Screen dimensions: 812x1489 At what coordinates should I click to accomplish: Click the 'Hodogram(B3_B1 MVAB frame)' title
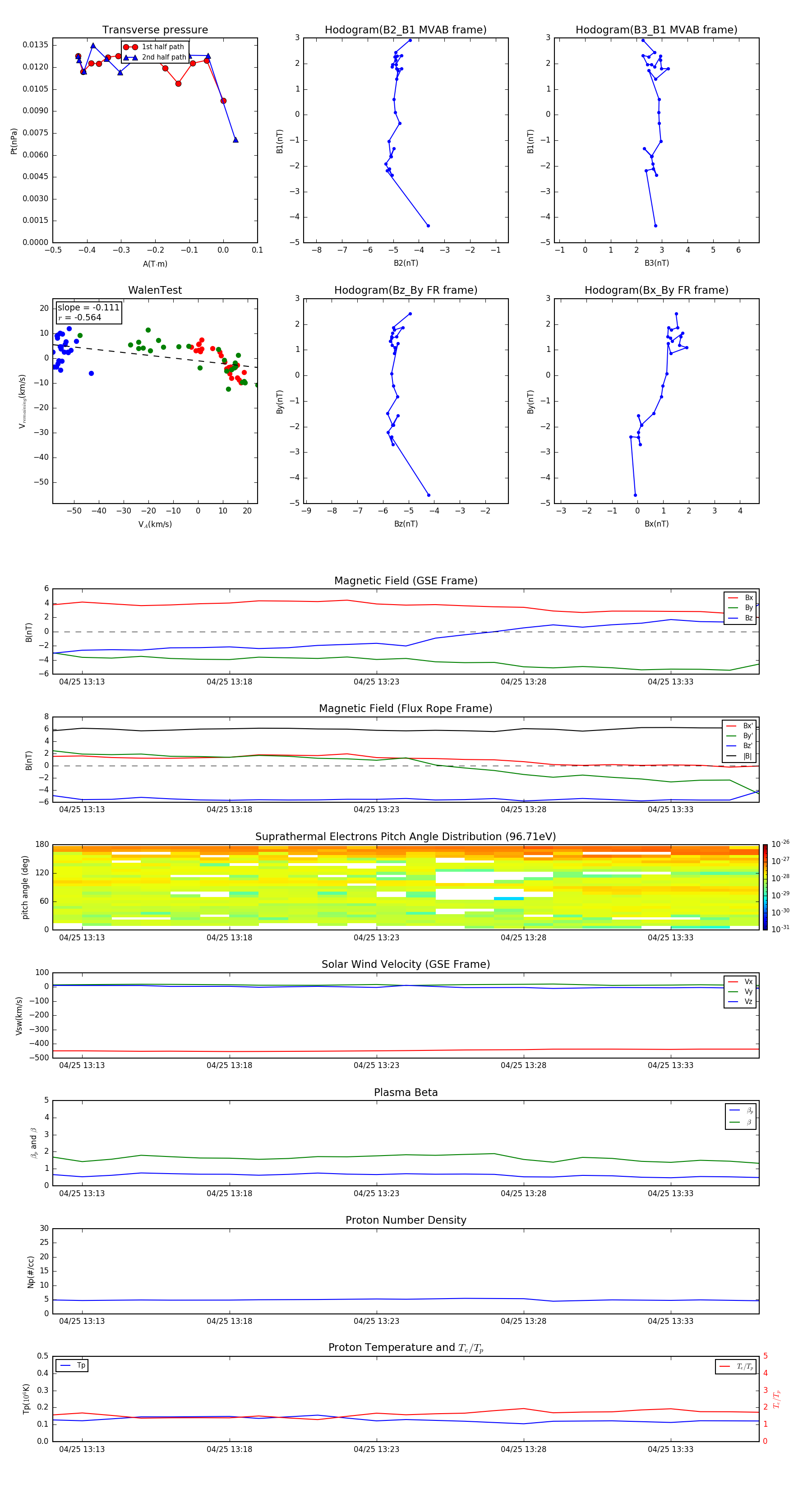pyautogui.click(x=656, y=30)
